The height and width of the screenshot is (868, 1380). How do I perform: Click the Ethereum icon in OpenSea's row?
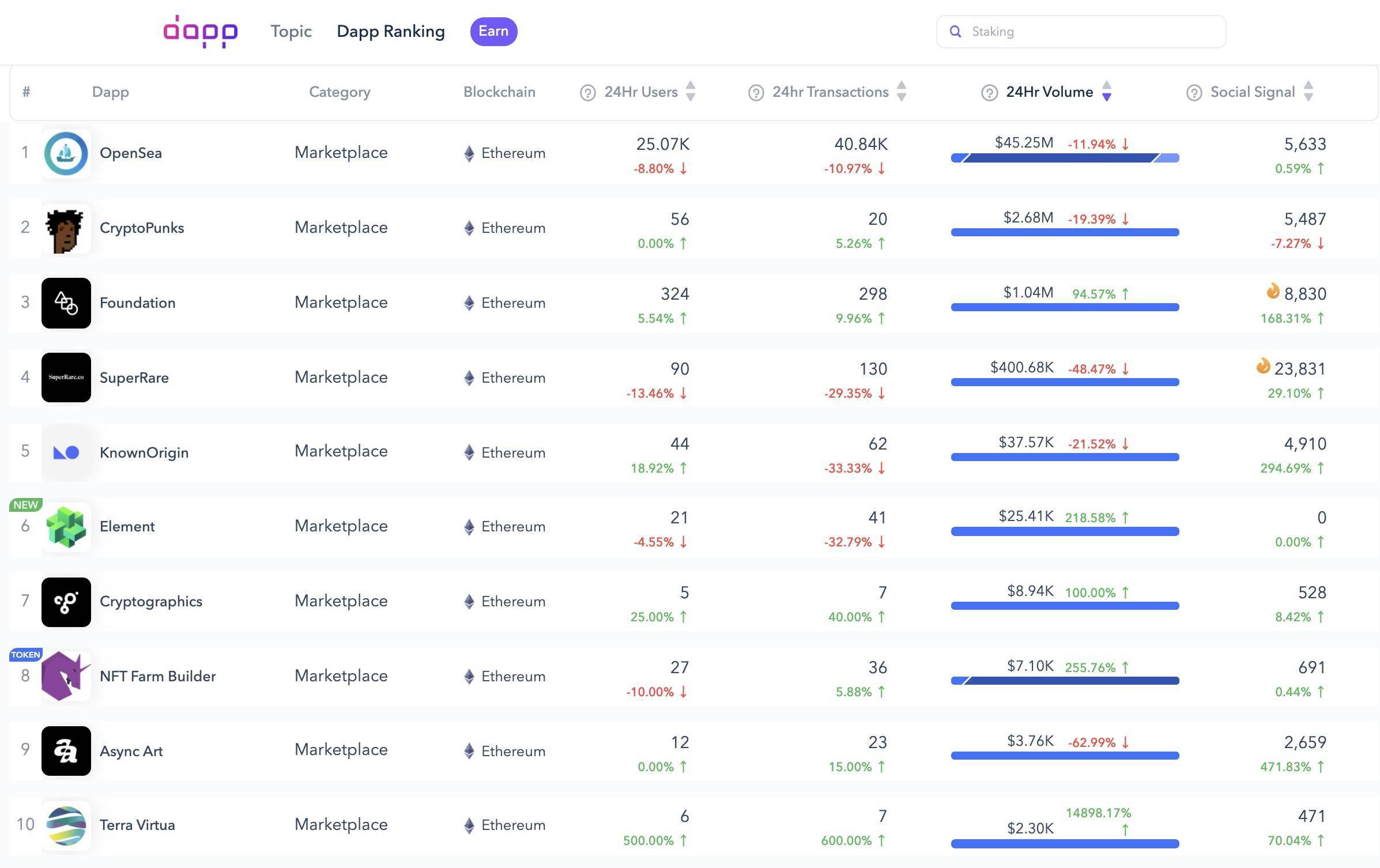(x=469, y=153)
